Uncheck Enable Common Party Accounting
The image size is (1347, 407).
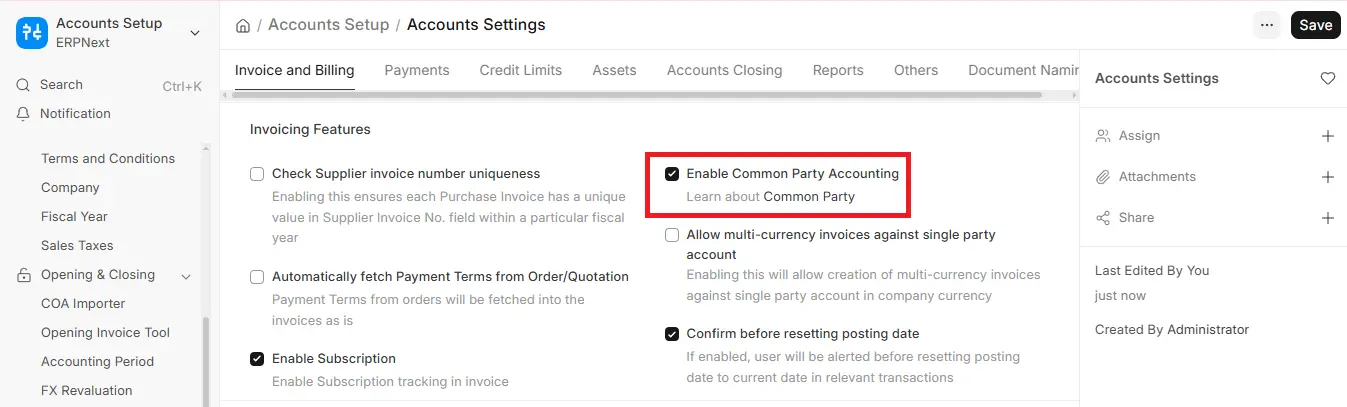(x=672, y=174)
